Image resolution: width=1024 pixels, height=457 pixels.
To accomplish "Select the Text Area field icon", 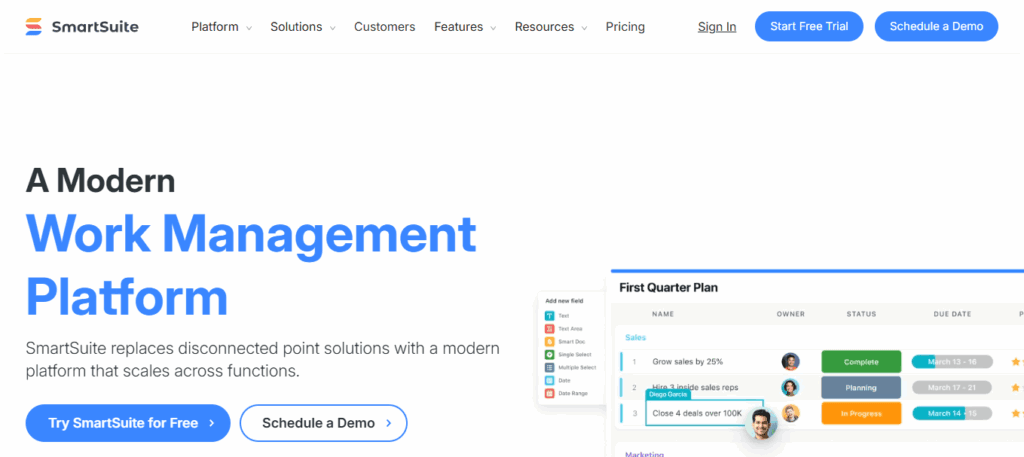I will 550,328.
